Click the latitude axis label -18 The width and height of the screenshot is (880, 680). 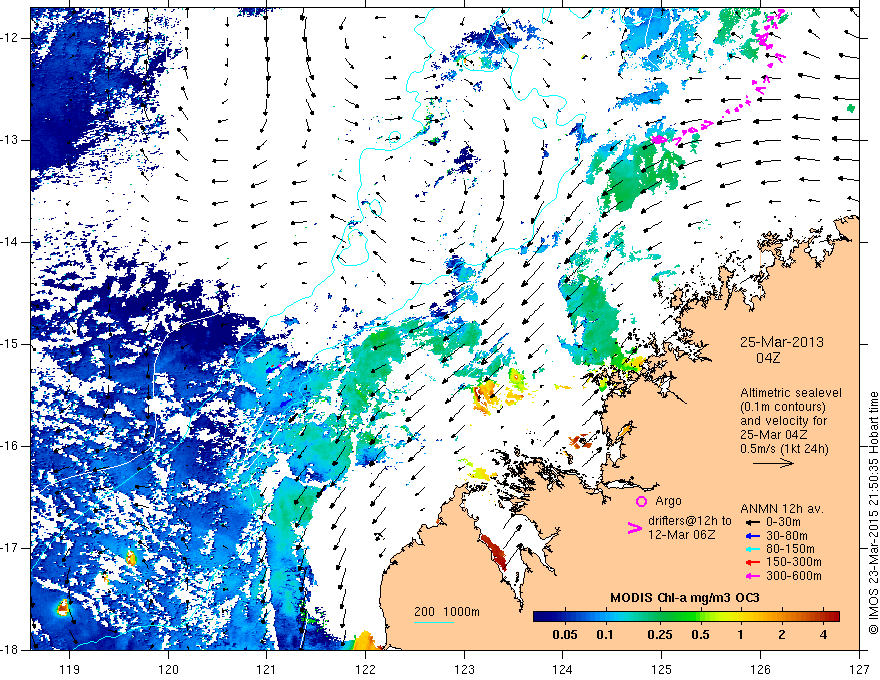tap(10, 650)
